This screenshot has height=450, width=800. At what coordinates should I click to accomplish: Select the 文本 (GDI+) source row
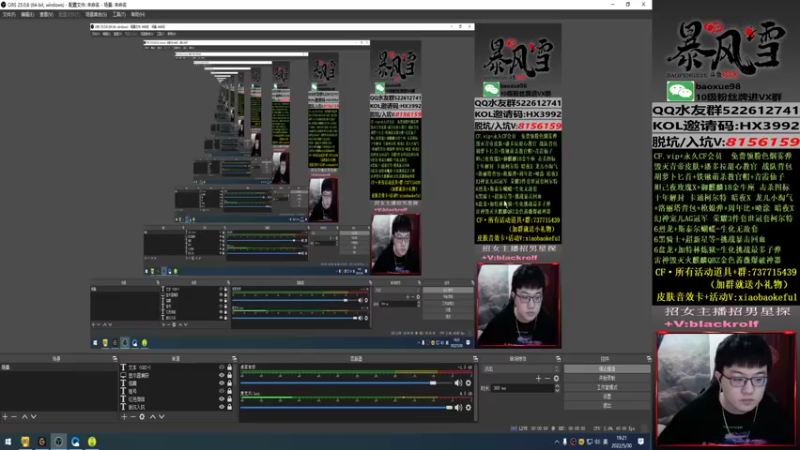coord(176,367)
